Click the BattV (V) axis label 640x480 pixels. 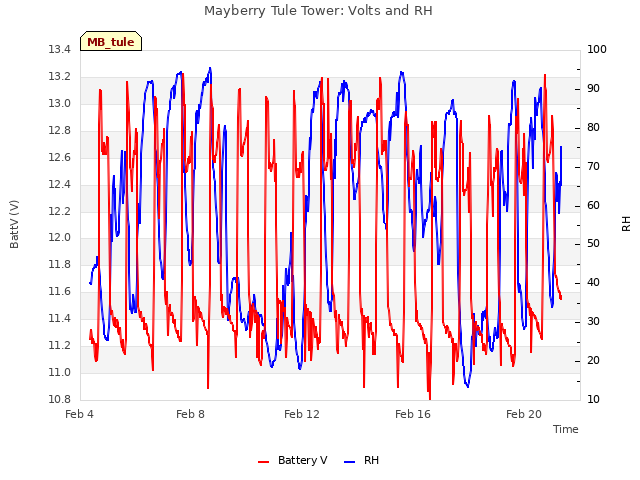click(x=14, y=224)
